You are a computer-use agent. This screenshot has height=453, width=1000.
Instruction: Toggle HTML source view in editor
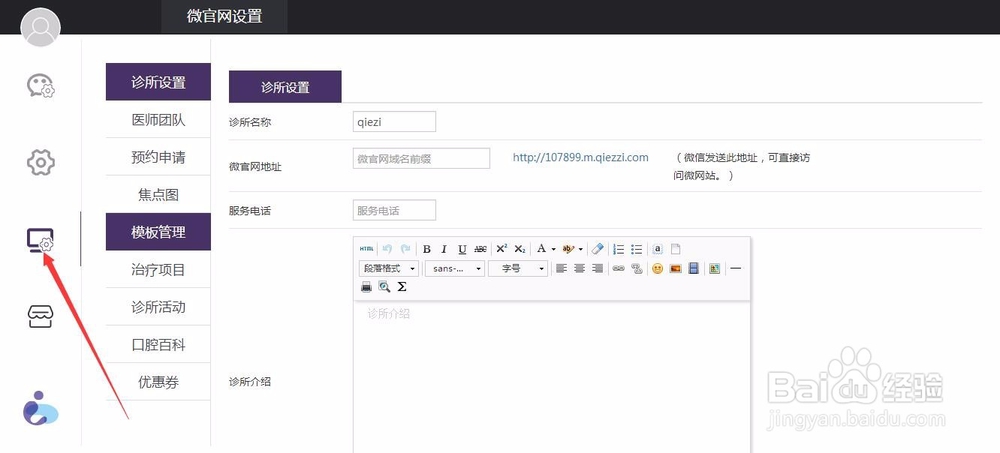tap(366, 249)
